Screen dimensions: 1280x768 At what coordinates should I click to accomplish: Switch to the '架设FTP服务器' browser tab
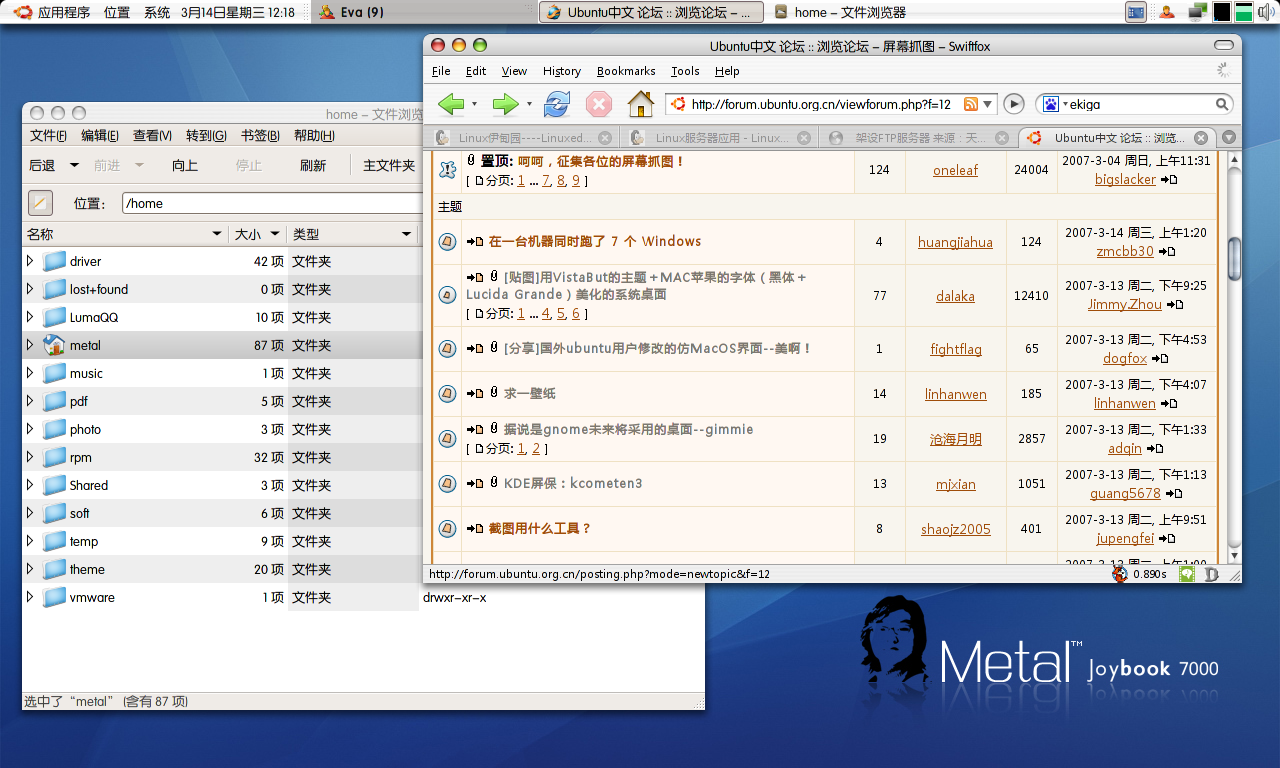(x=919, y=138)
